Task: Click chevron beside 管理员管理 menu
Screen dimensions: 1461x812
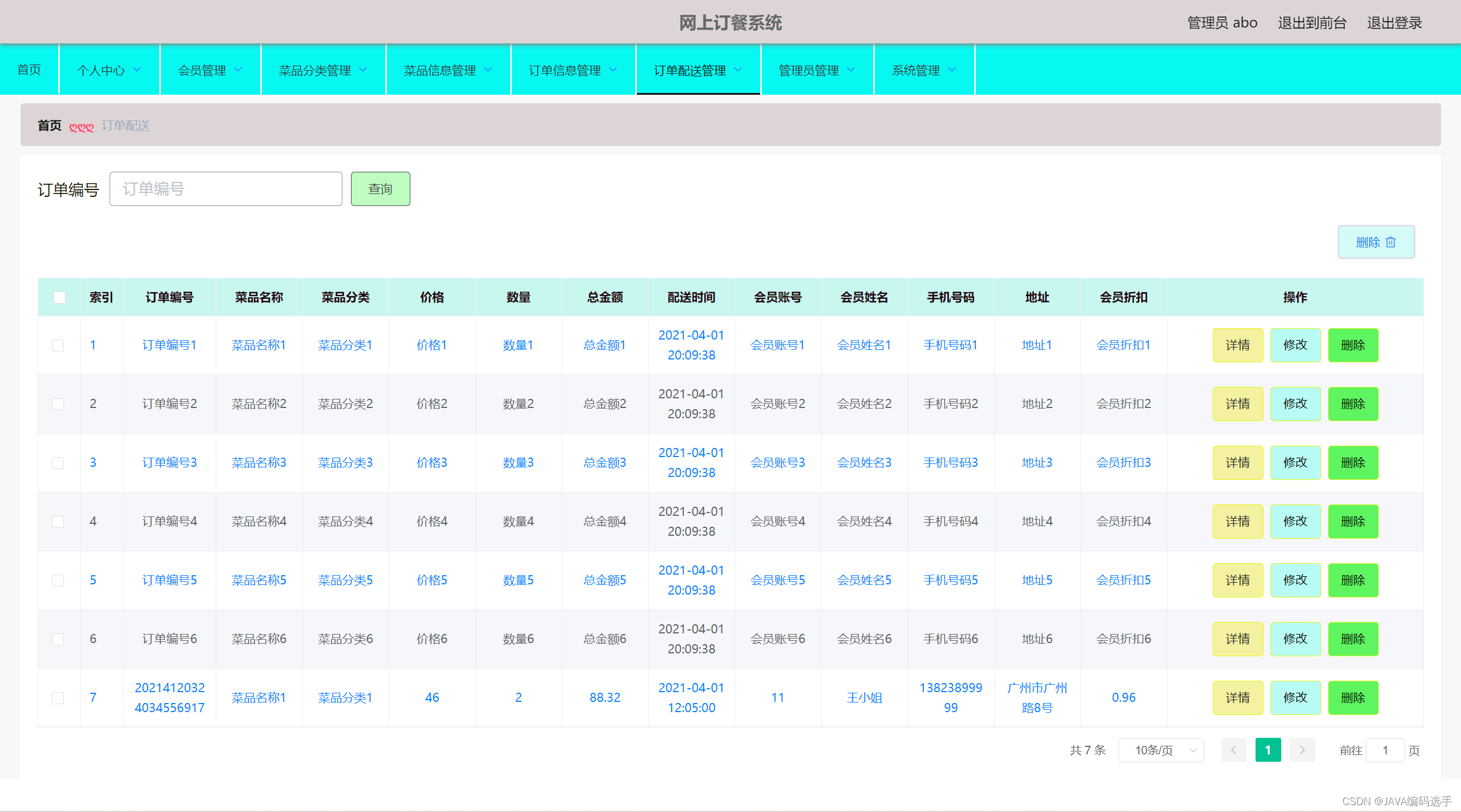Action: point(851,70)
